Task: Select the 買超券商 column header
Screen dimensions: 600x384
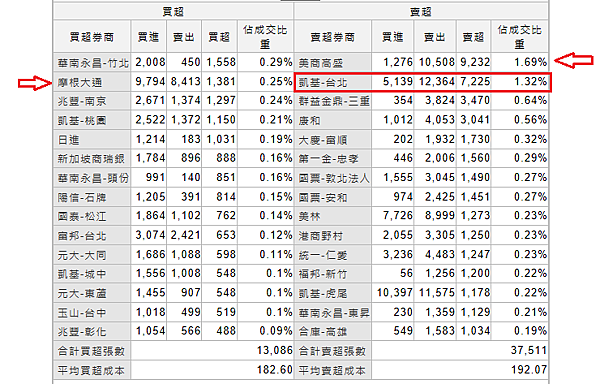Action: (92, 37)
